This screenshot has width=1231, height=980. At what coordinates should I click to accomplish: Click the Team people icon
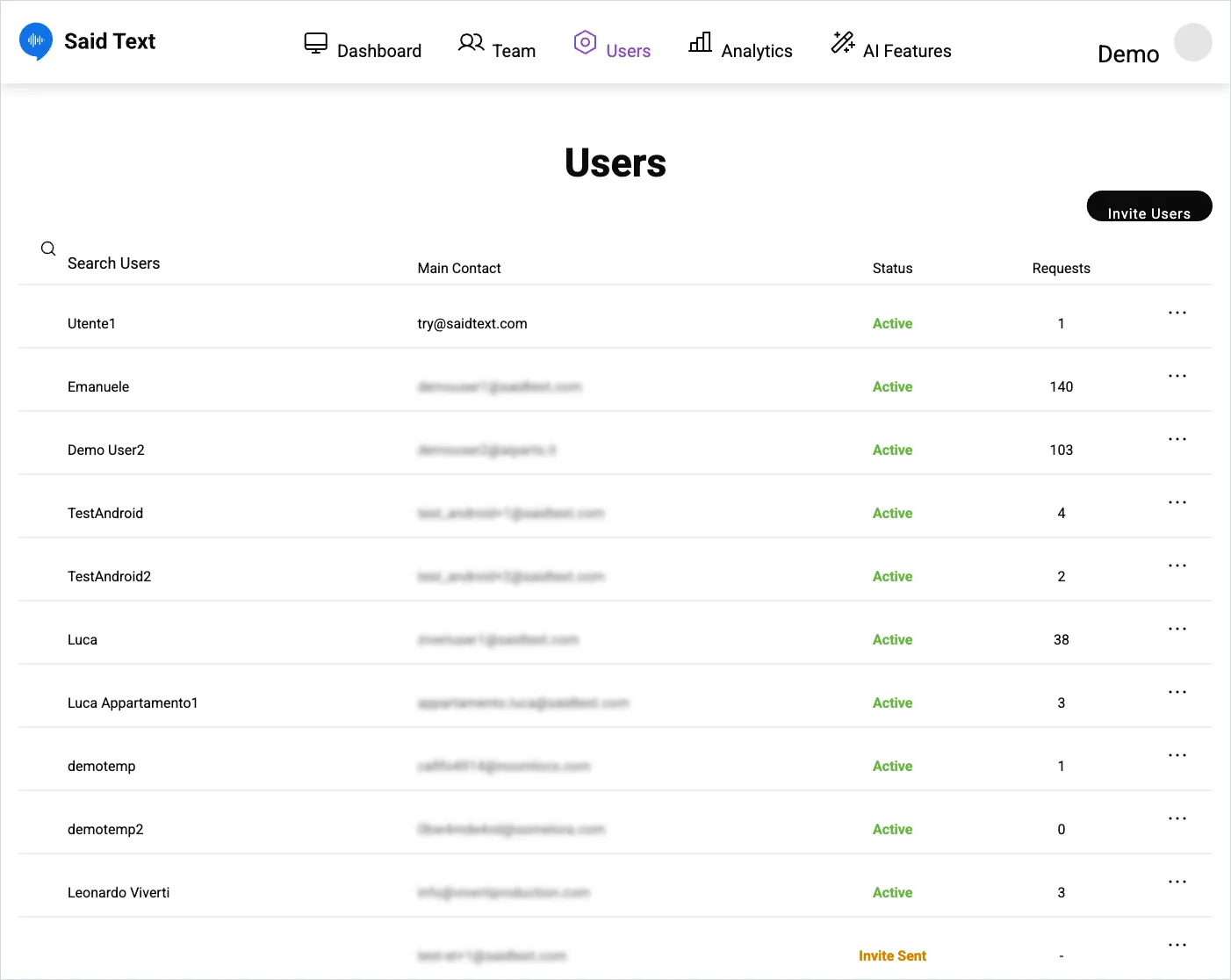[x=471, y=42]
